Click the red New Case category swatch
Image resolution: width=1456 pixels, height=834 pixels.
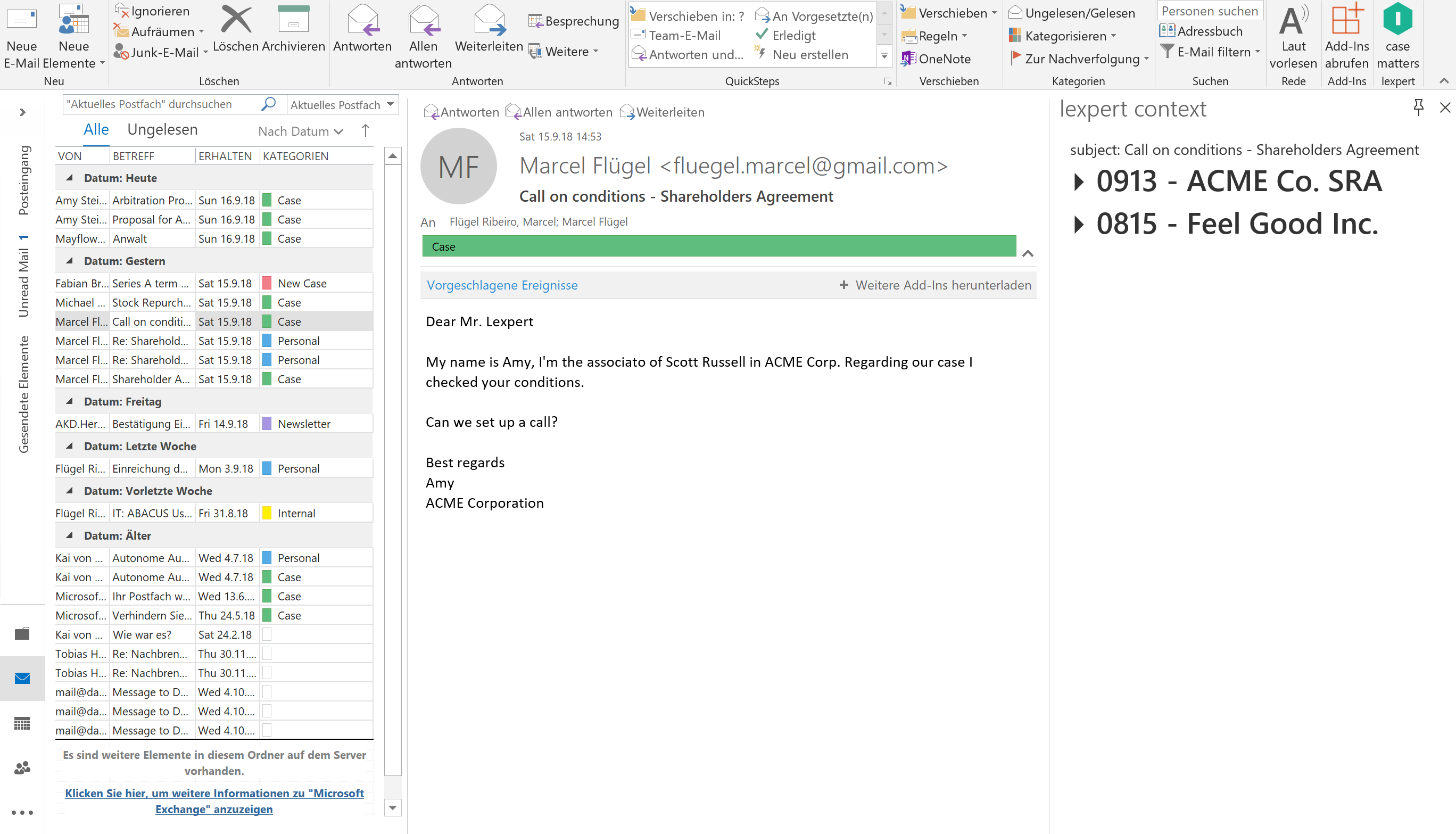point(267,283)
